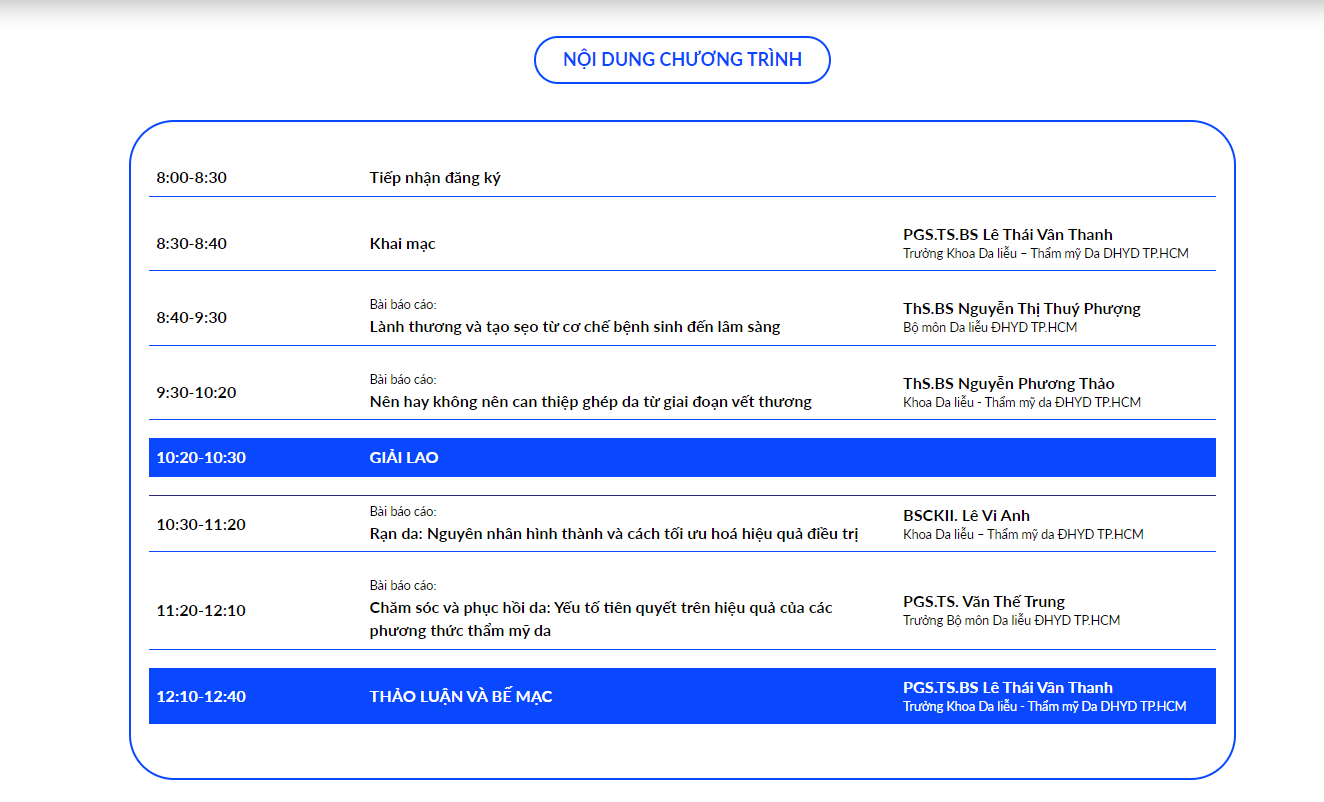Select the 12:10-12:40 time entry
This screenshot has width=1324, height=802.
[x=201, y=697]
